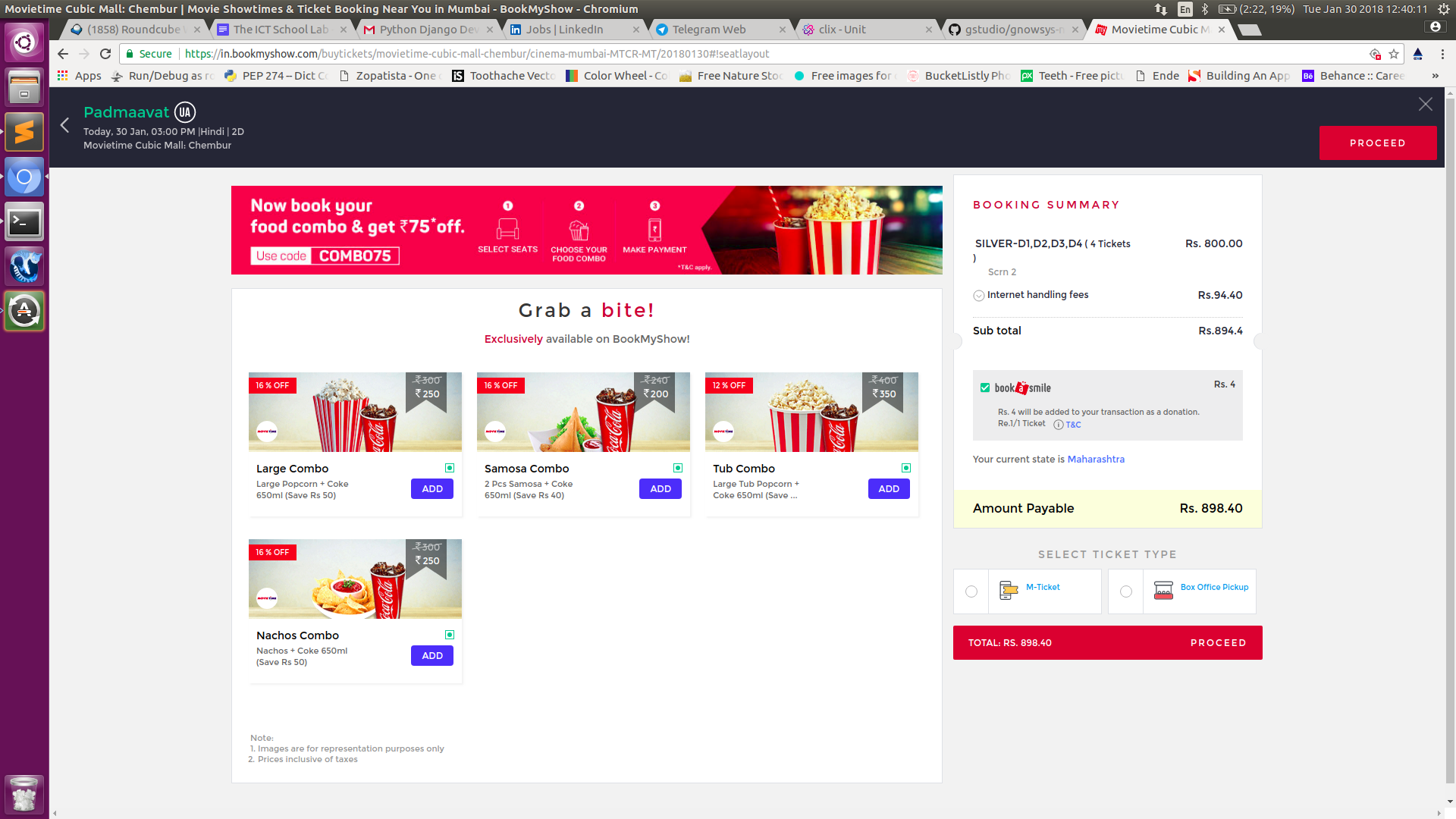Click the M-Ticket phone icon
Image resolution: width=1456 pixels, height=819 pixels.
pos(1009,591)
